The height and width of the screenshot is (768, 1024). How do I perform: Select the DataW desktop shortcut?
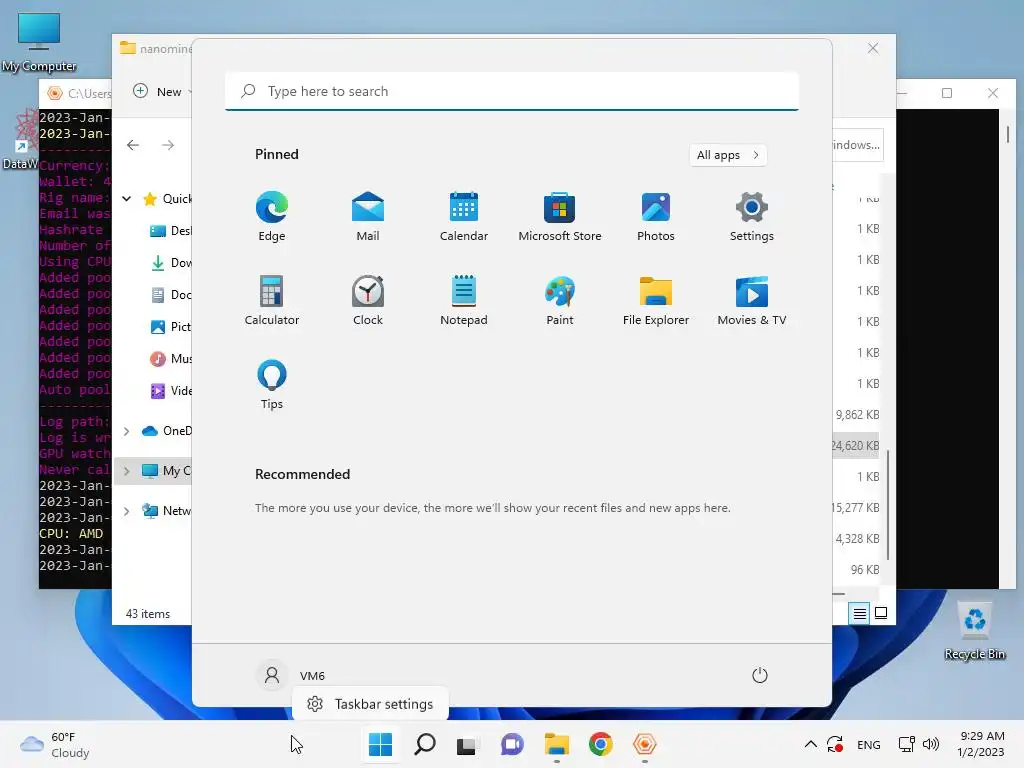click(20, 140)
